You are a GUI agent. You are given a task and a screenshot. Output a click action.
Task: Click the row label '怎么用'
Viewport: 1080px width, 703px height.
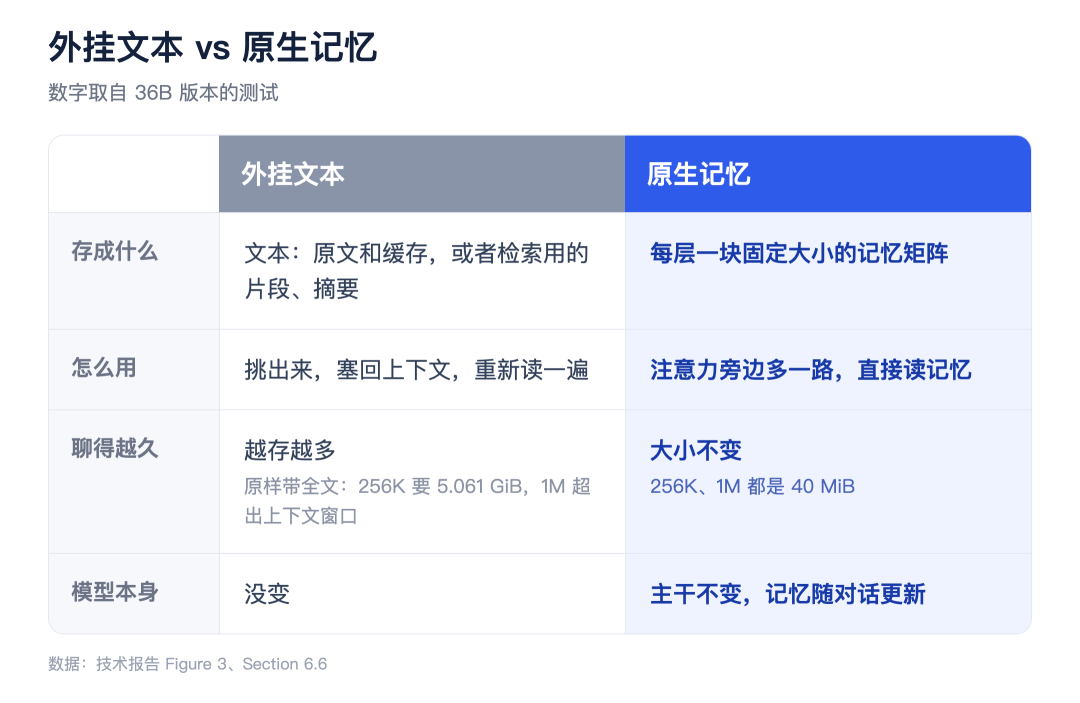pyautogui.click(x=104, y=368)
